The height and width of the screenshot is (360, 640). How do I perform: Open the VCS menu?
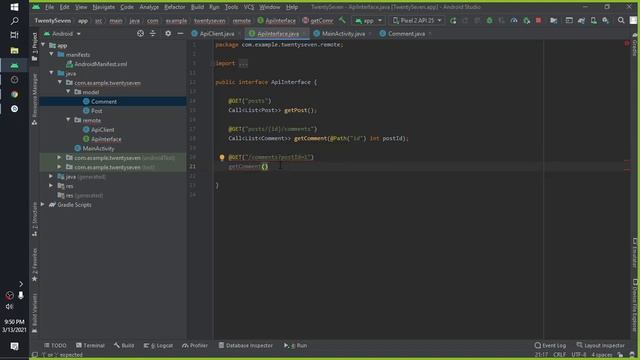pos(249,7)
